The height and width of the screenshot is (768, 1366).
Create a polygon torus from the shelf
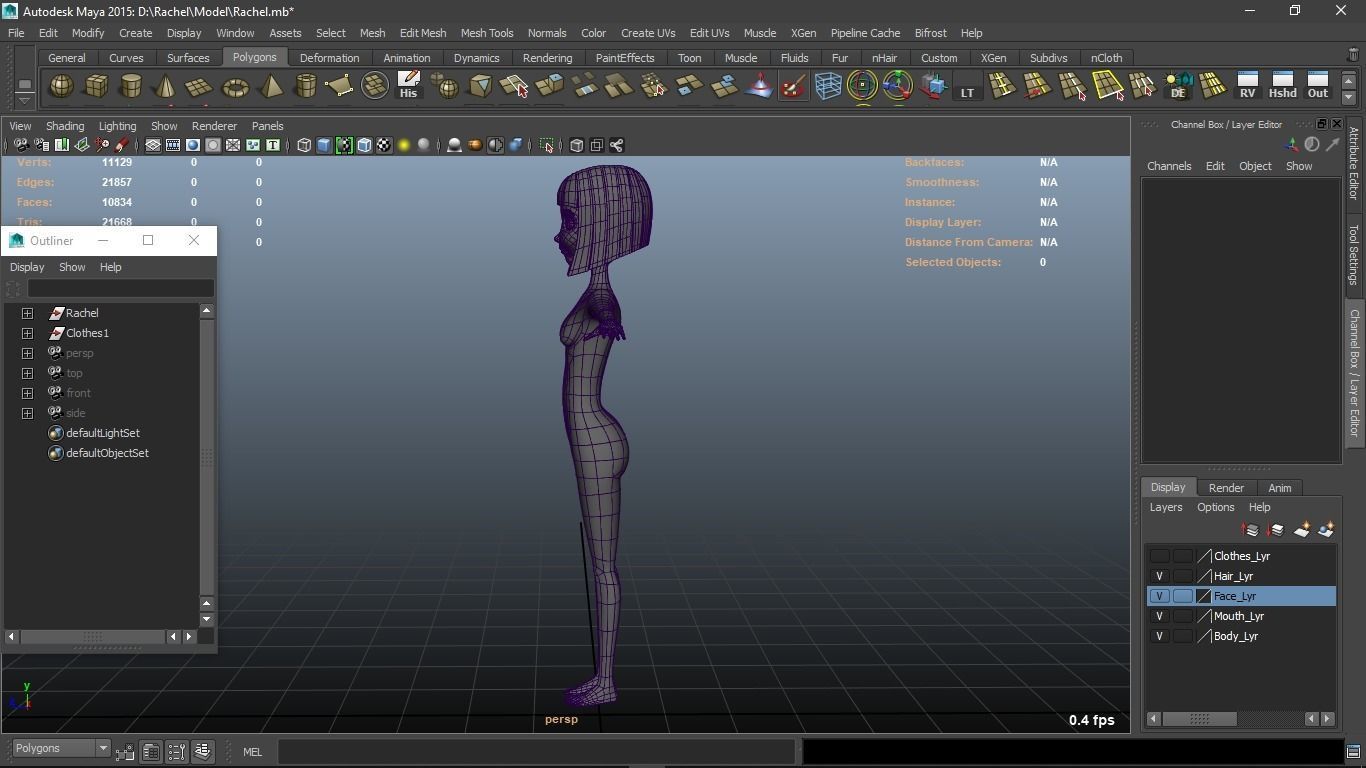(x=235, y=87)
